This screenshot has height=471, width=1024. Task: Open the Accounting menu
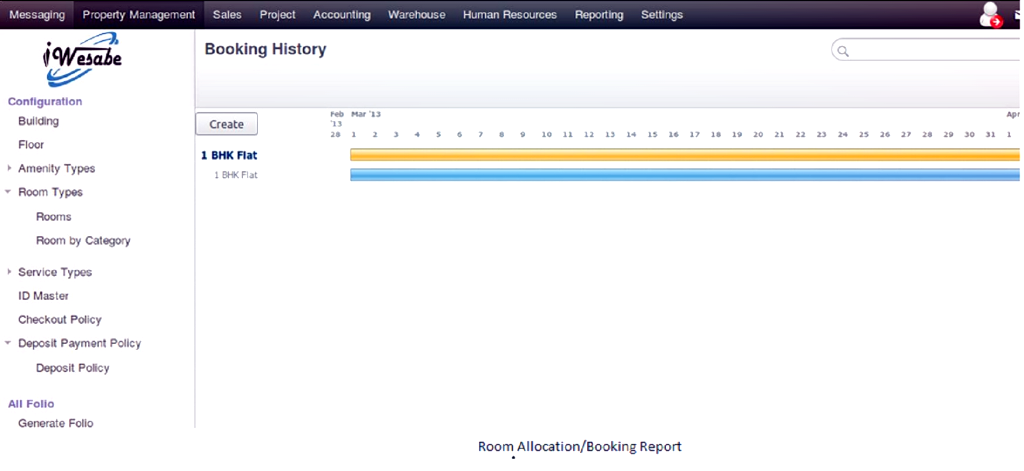pos(341,15)
